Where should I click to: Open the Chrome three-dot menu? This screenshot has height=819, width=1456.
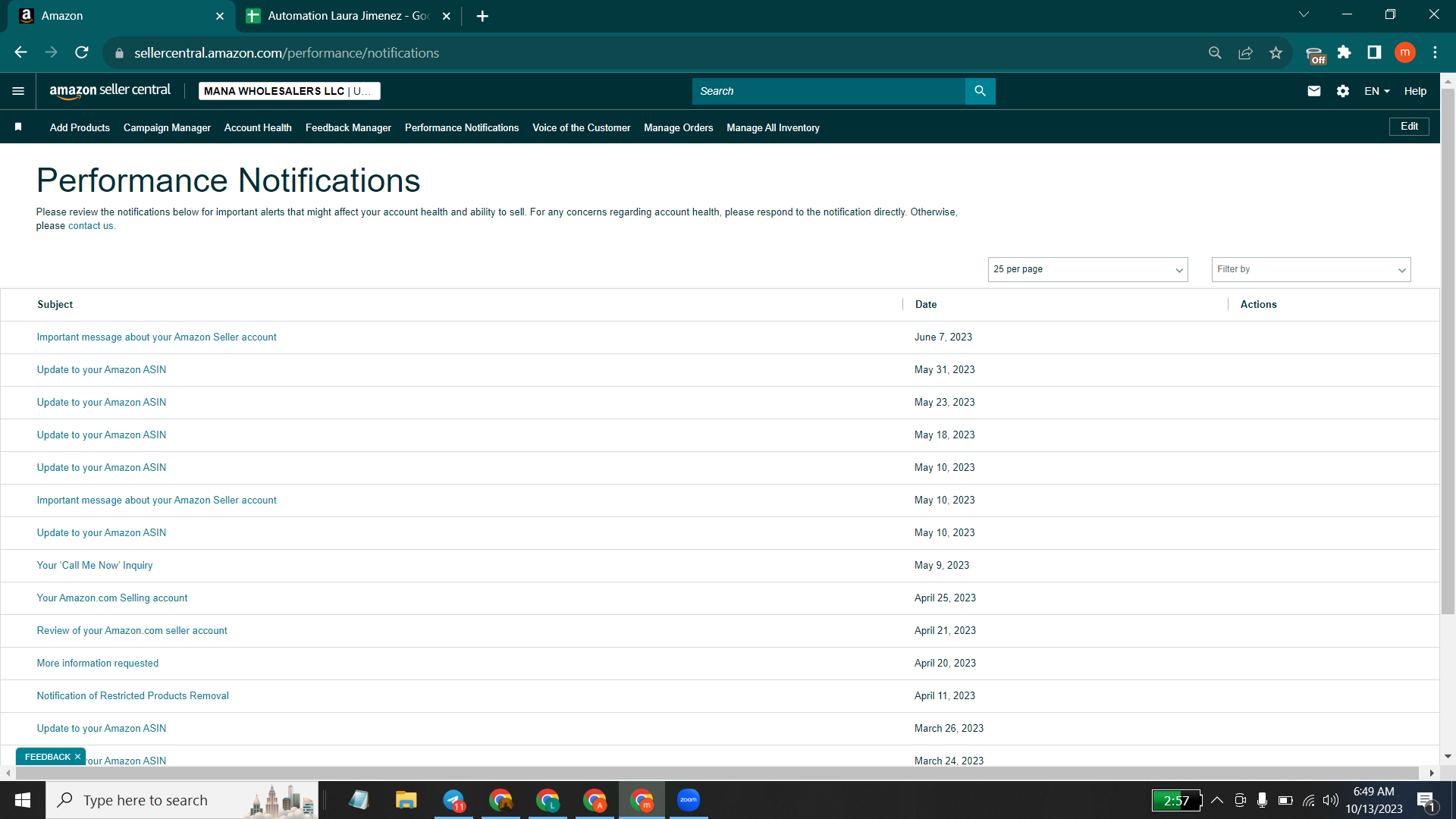click(x=1435, y=52)
